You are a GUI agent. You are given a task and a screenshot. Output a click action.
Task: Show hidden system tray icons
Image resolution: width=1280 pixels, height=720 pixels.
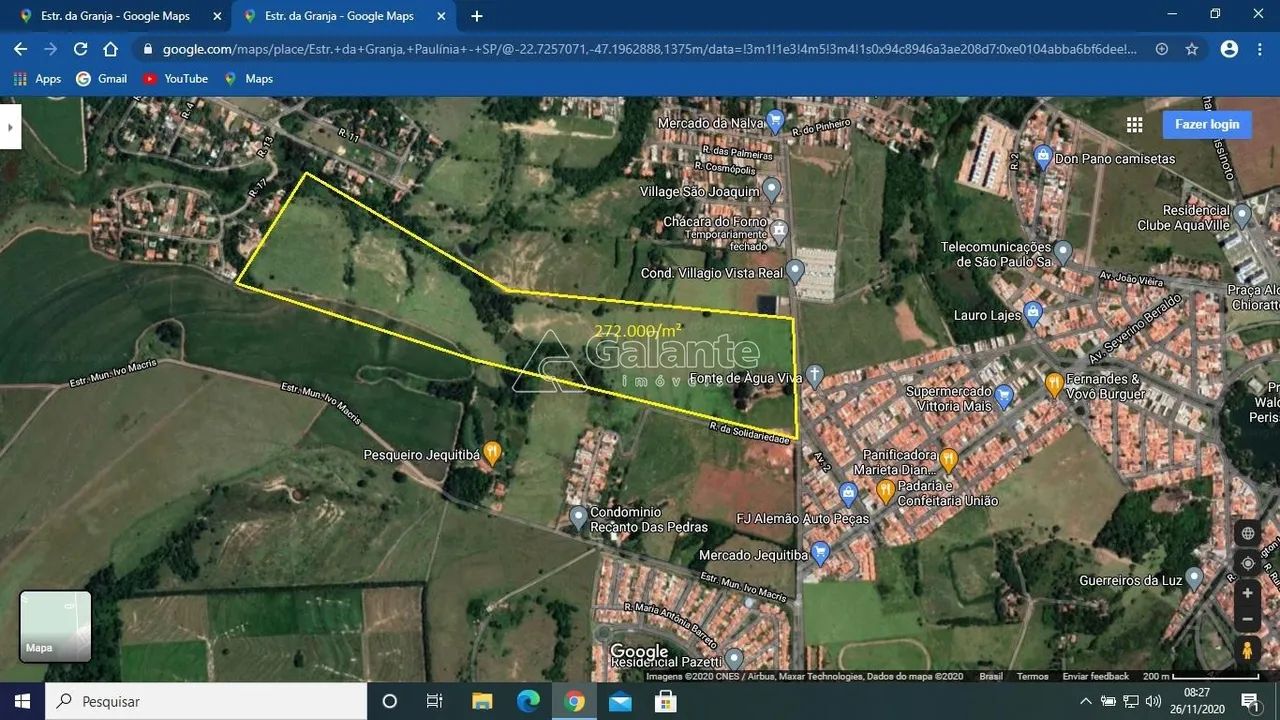pos(1086,701)
